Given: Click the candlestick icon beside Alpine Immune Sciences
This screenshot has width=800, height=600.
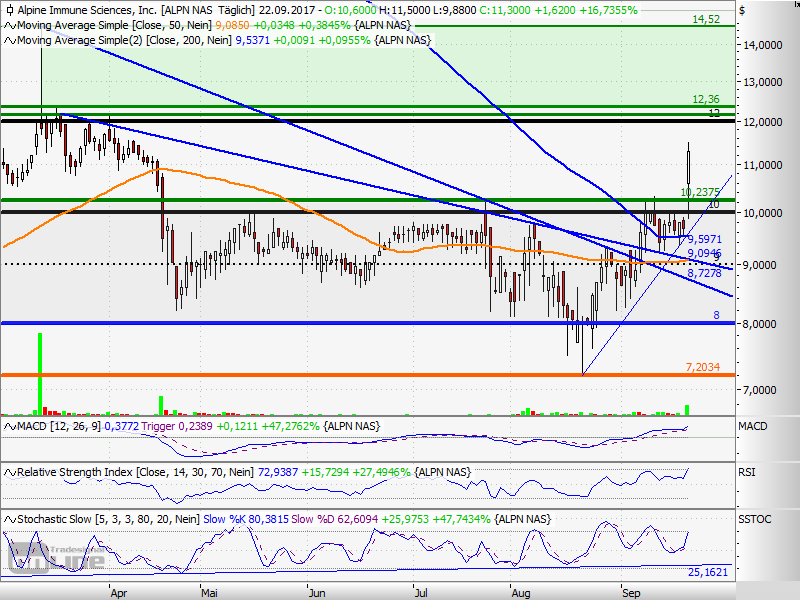Looking at the screenshot, I should pyautogui.click(x=9, y=9).
